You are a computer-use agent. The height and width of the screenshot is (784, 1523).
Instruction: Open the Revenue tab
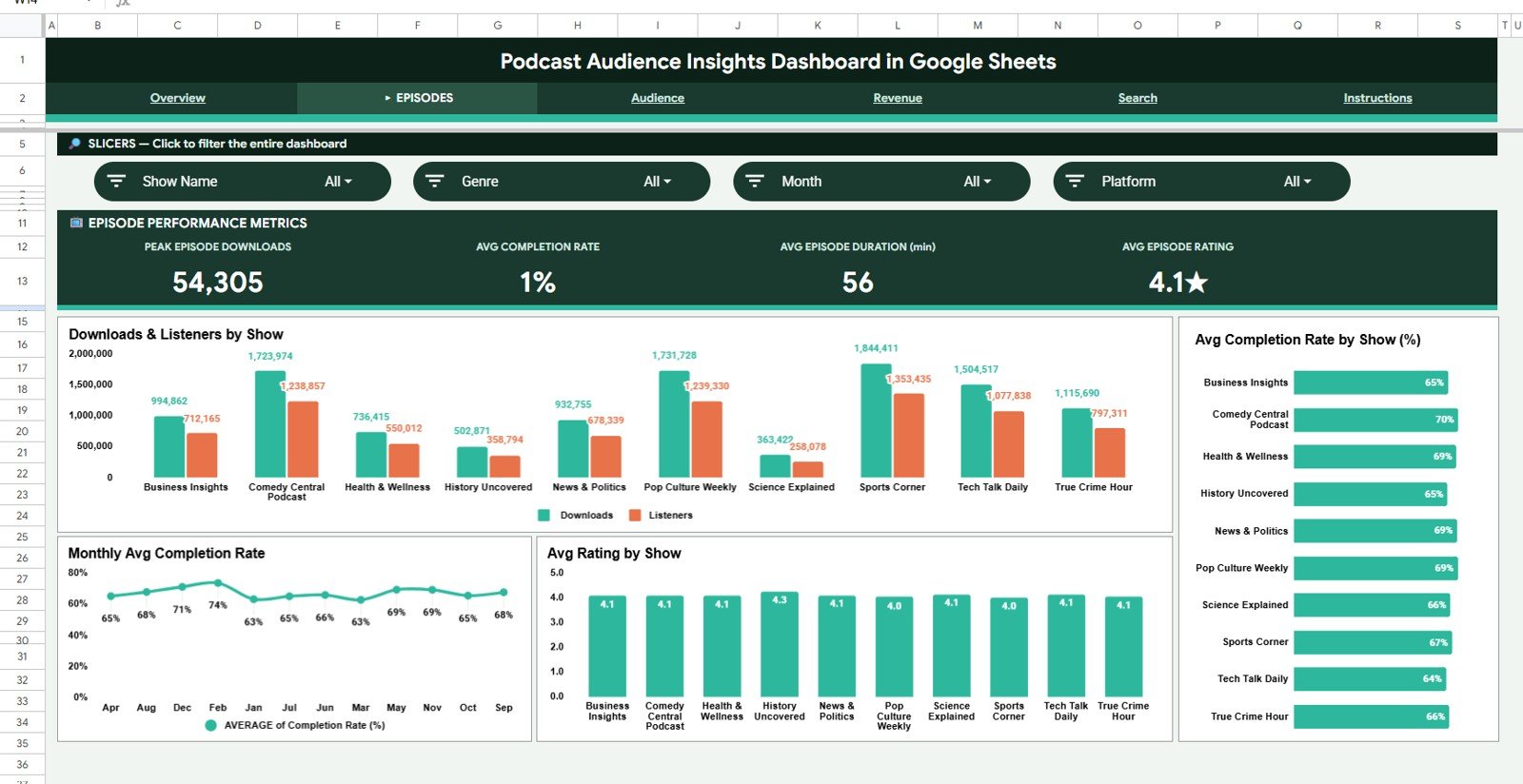[898, 98]
